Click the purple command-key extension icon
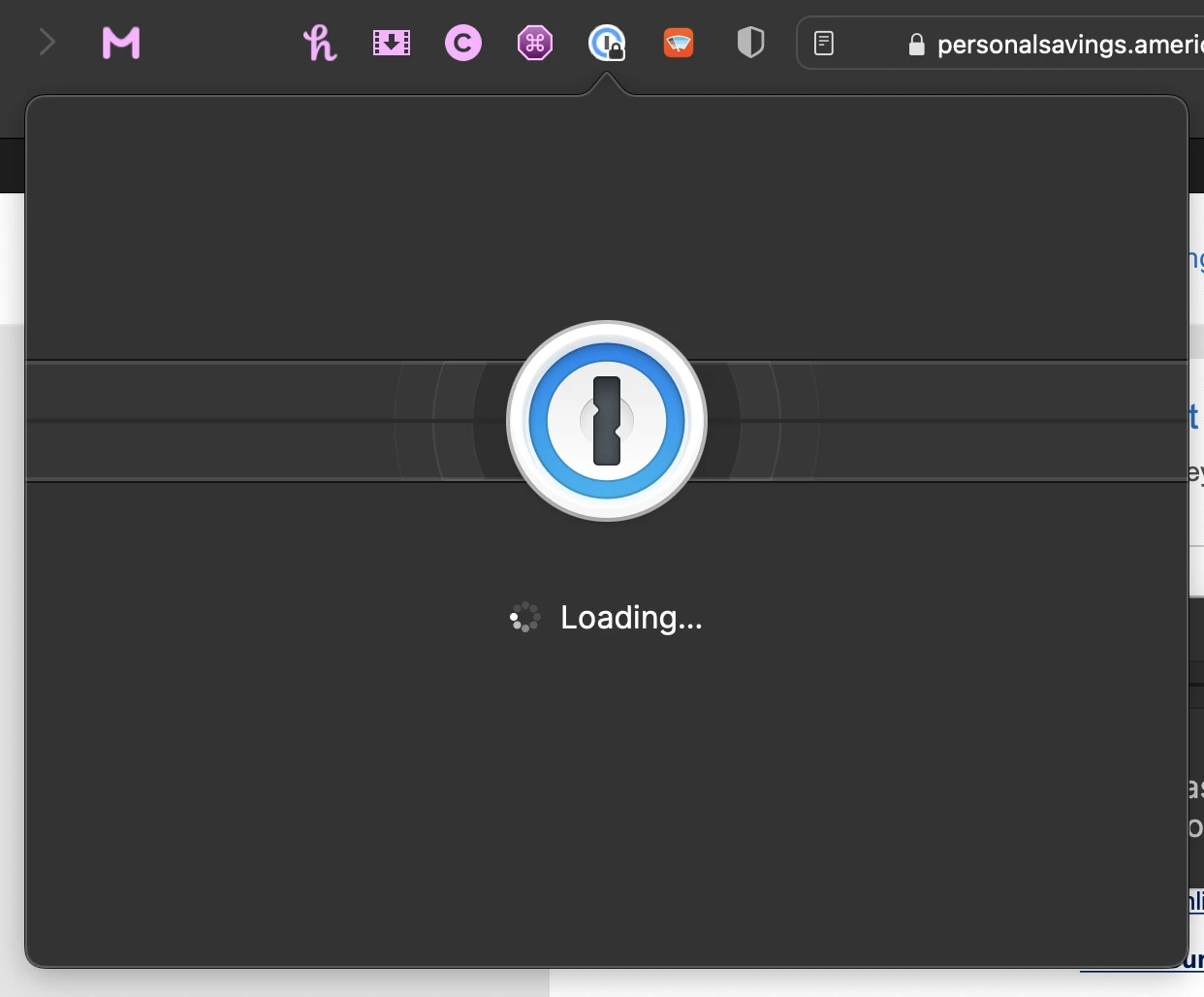The width and height of the screenshot is (1204, 997). tap(535, 43)
